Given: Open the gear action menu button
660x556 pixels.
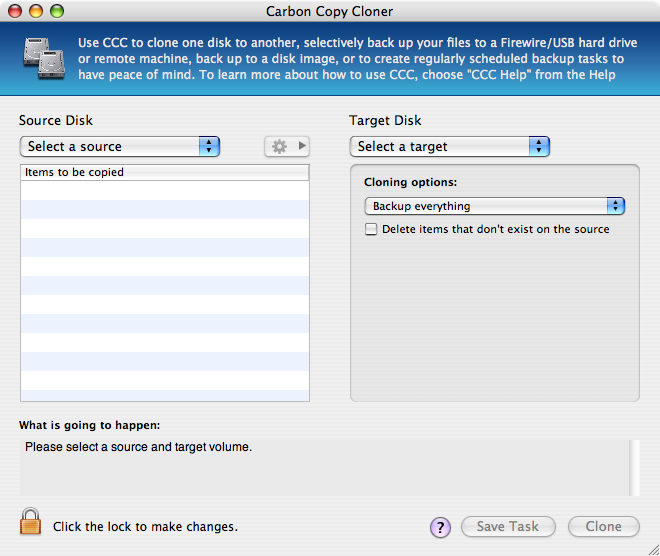Looking at the screenshot, I should tap(287, 146).
